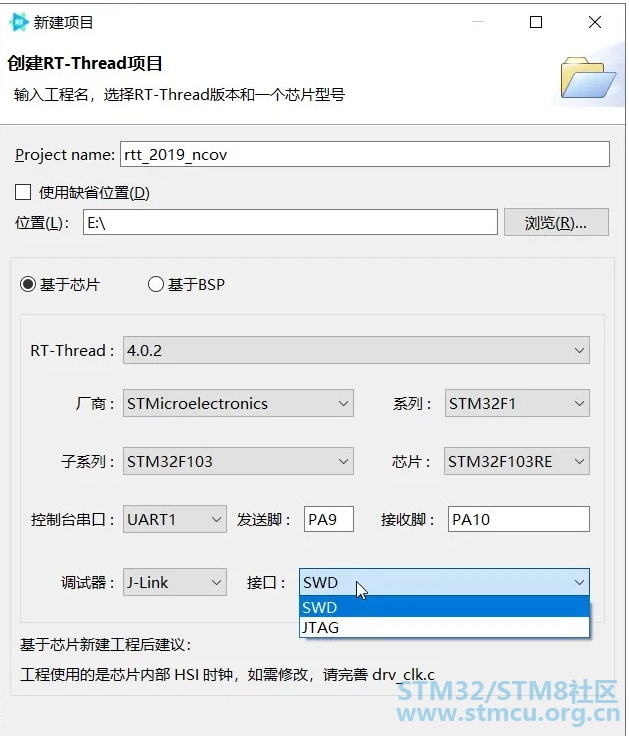Click the 发送脚 PA9 input field
Viewport: 629px width, 736px height.
tap(329, 519)
